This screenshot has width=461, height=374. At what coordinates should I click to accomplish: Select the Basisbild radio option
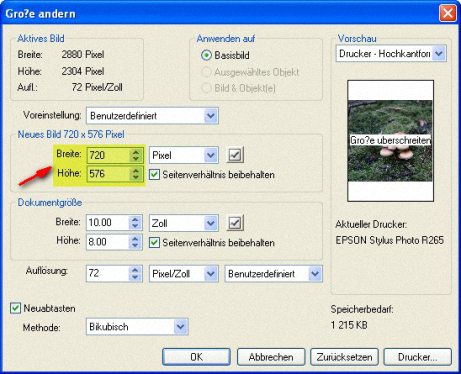coord(206,55)
